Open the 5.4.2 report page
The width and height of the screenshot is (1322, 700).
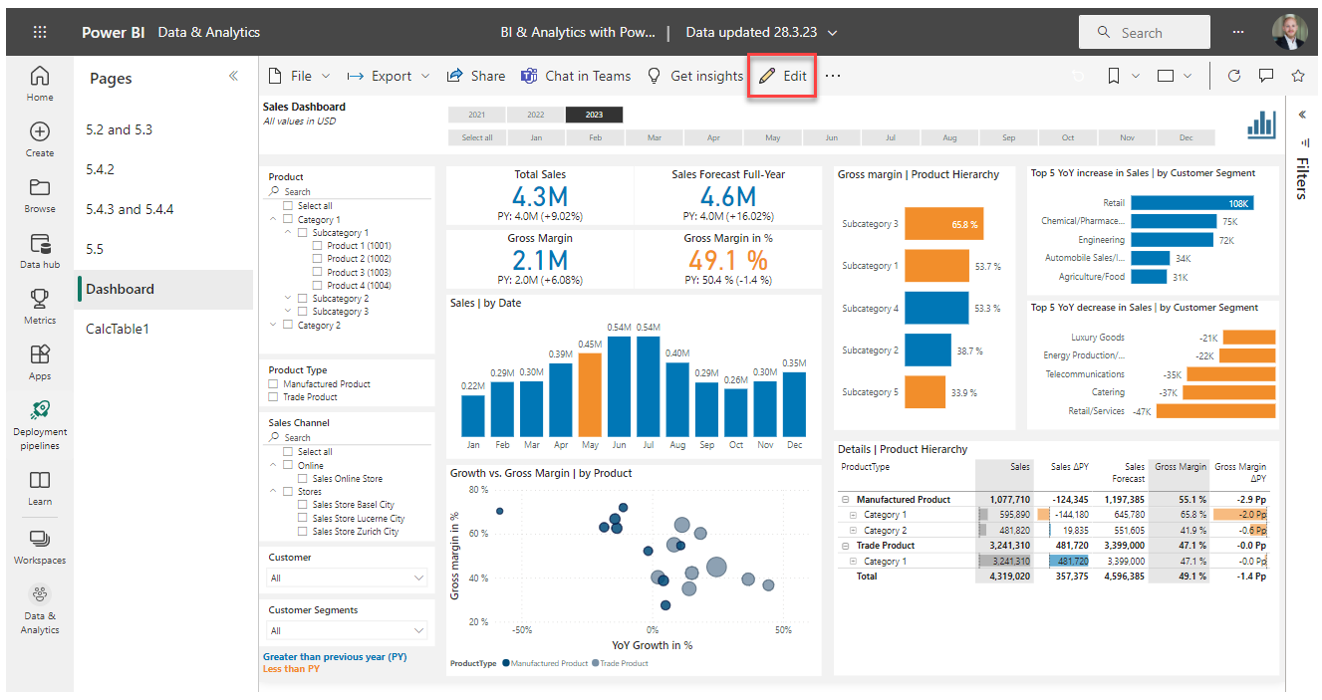point(100,170)
